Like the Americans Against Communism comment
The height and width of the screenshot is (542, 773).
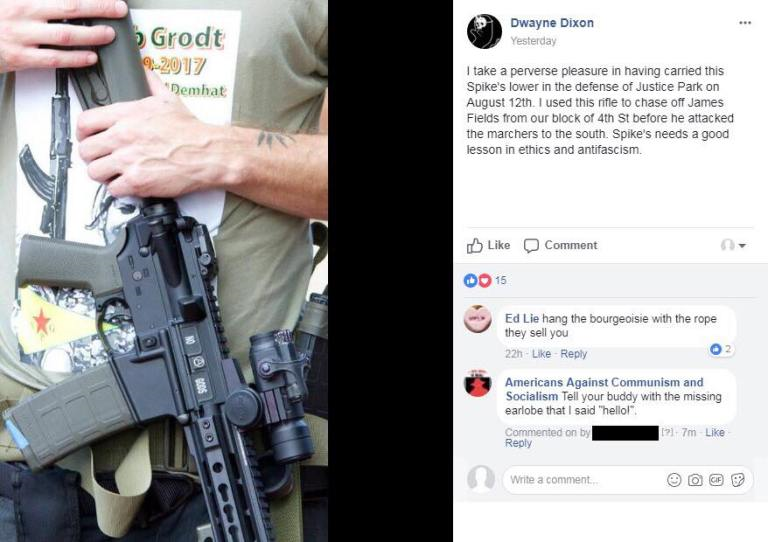point(715,433)
